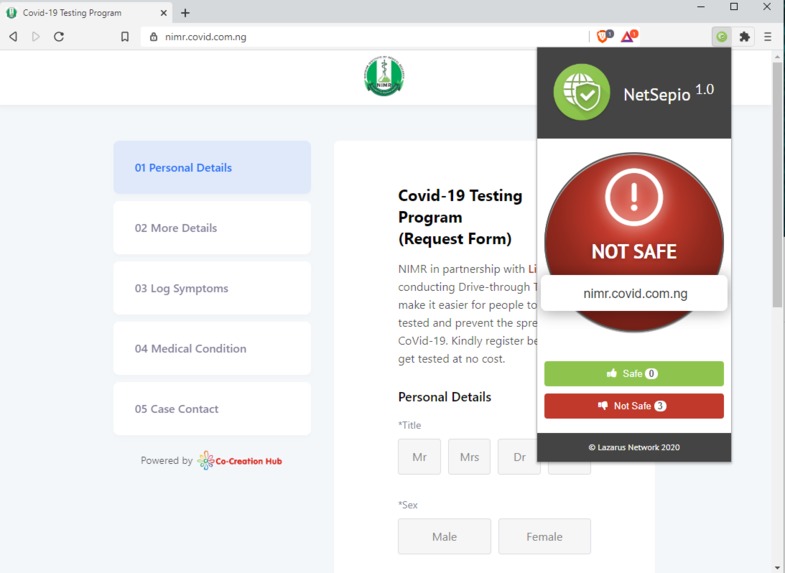This screenshot has width=785, height=573.
Task: Select the Covid-19 Testing Program browser tab
Action: 85,13
